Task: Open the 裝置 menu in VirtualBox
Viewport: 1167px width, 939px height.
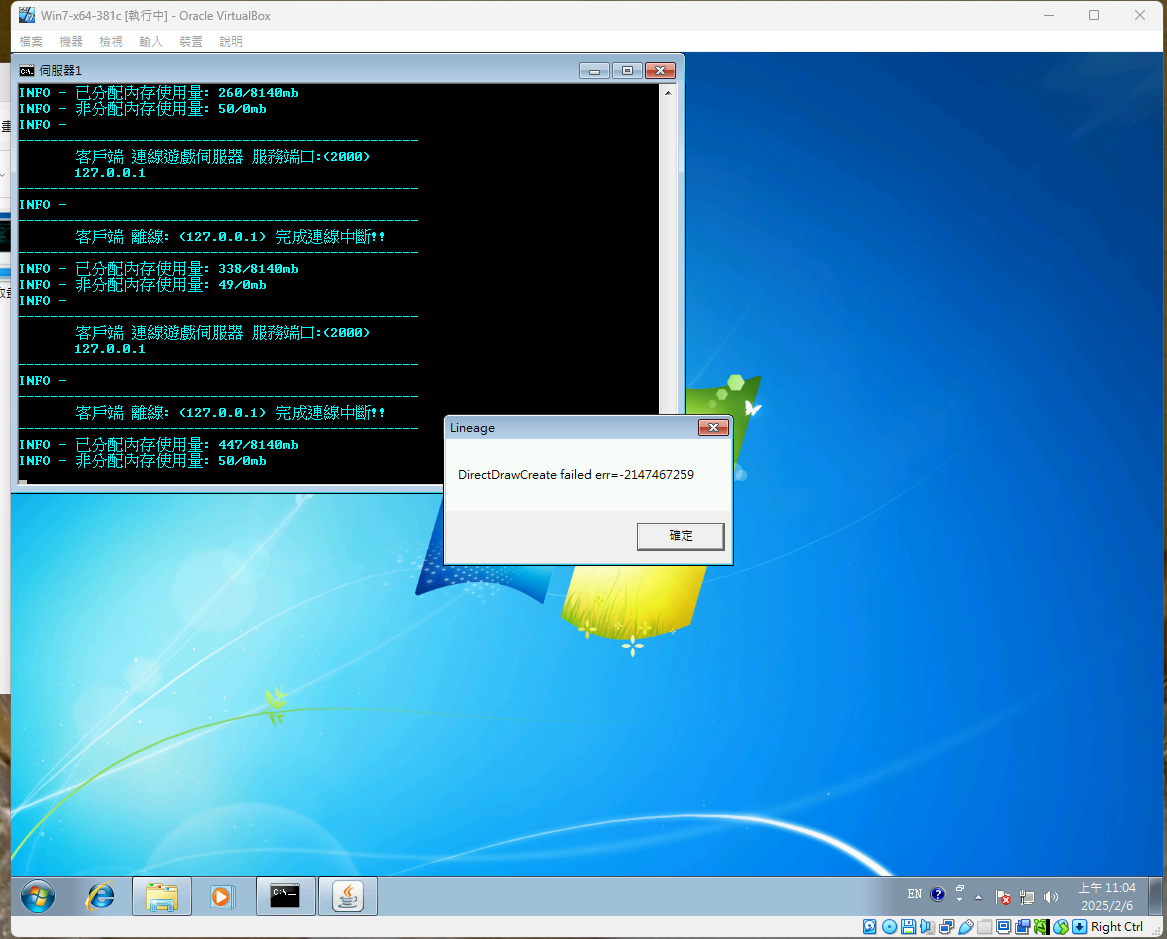Action: pyautogui.click(x=191, y=42)
